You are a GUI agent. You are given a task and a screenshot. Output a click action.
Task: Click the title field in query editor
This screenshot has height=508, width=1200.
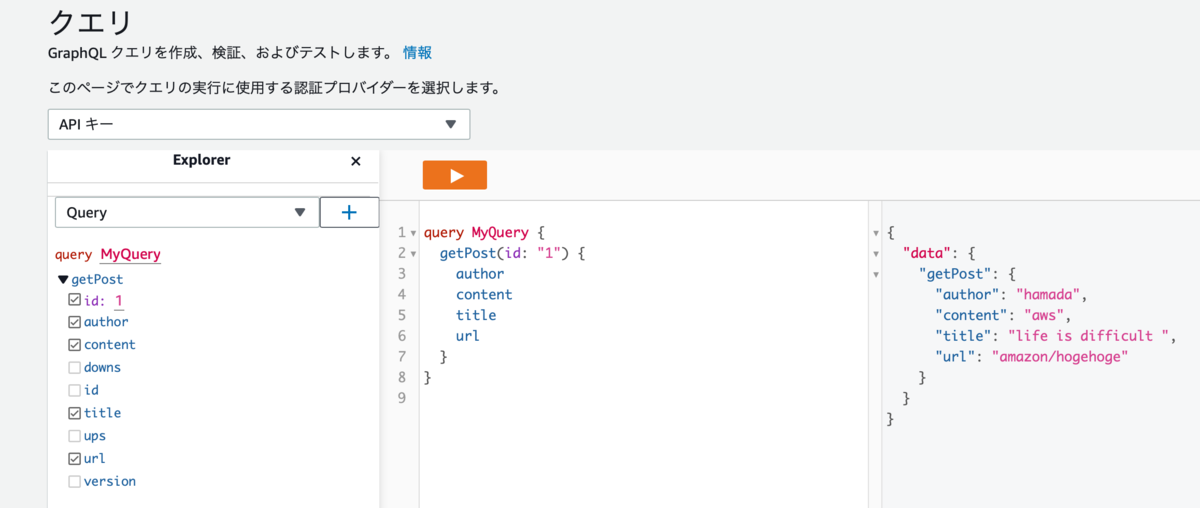pos(476,315)
